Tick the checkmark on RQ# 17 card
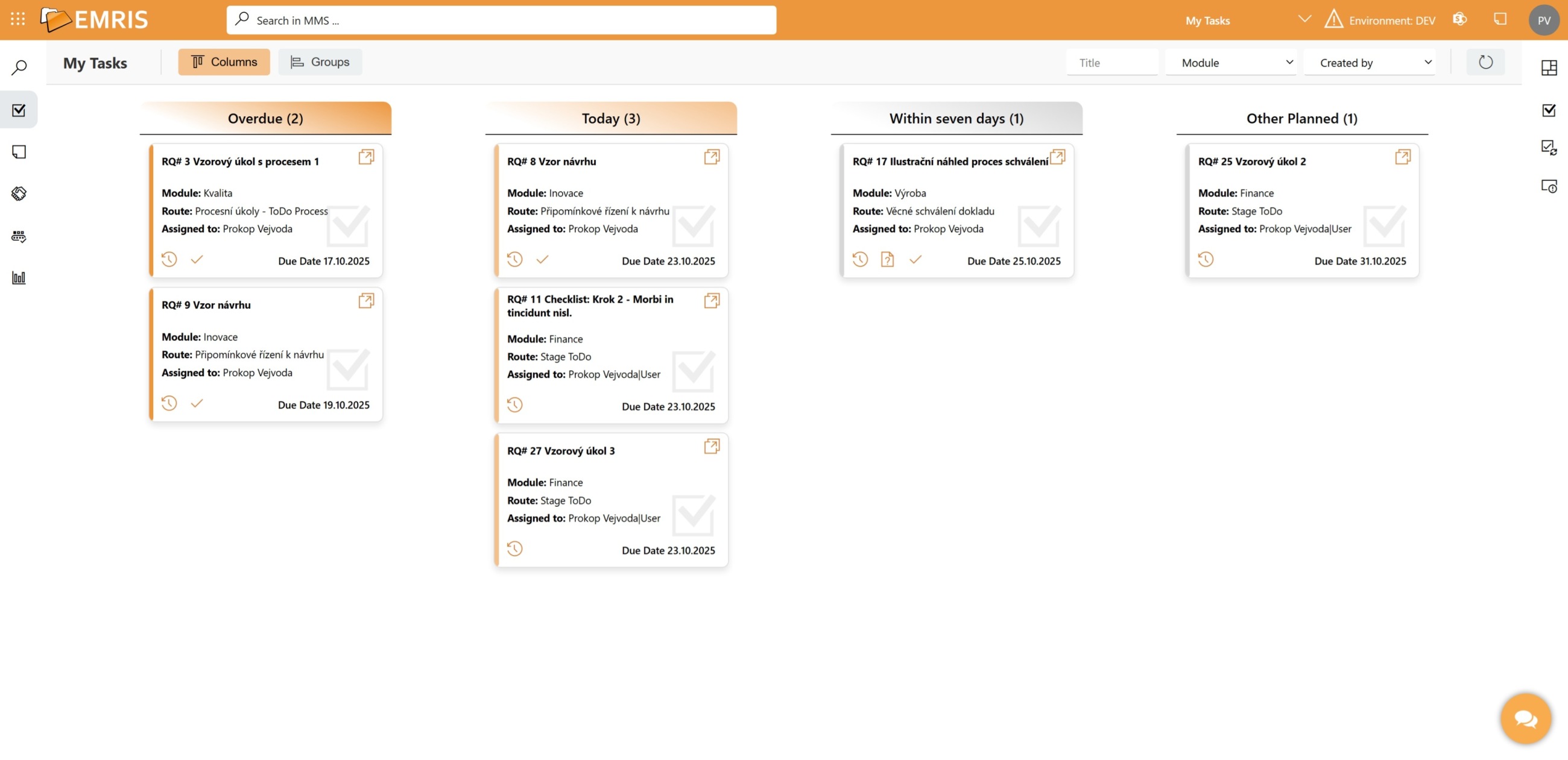Screen dimensions: 1568x760 point(915,260)
